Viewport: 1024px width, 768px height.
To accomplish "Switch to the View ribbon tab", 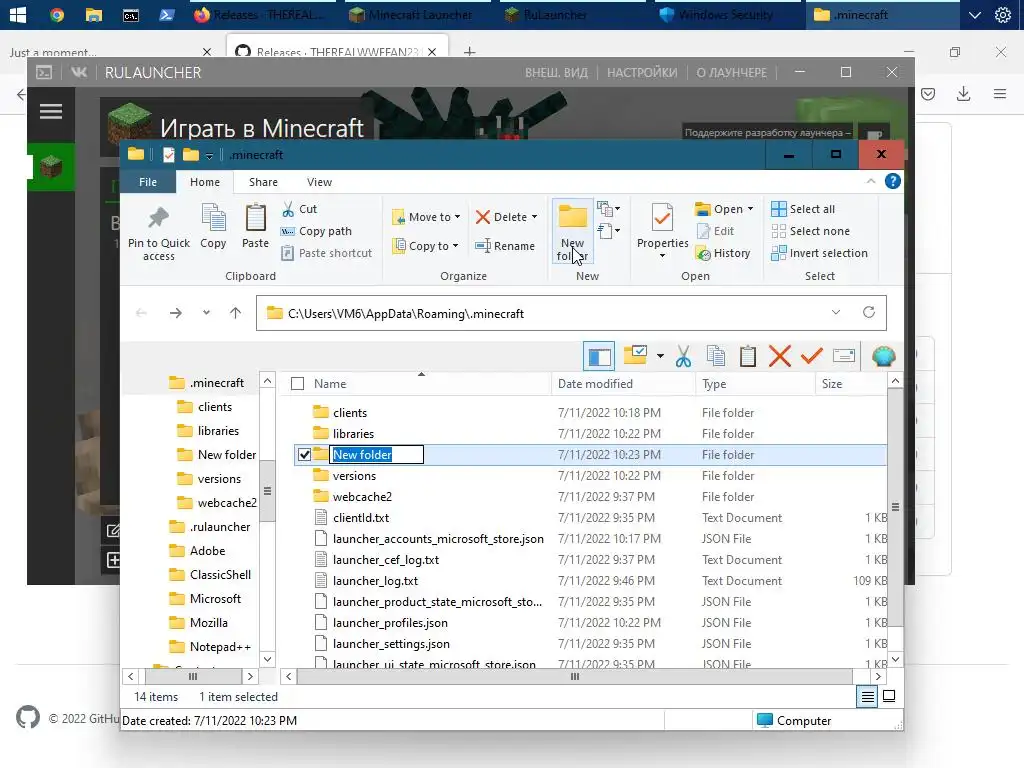I will click(x=319, y=182).
